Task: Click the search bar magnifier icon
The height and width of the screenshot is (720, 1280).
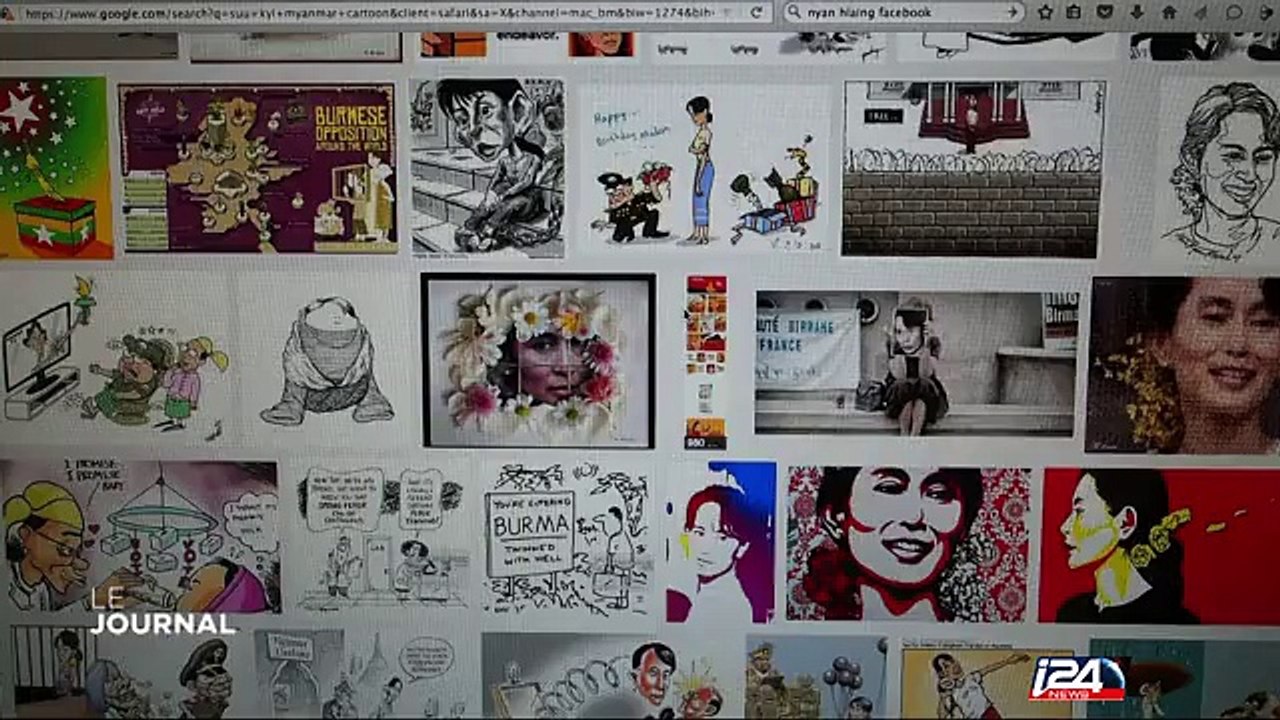Action: [x=795, y=13]
